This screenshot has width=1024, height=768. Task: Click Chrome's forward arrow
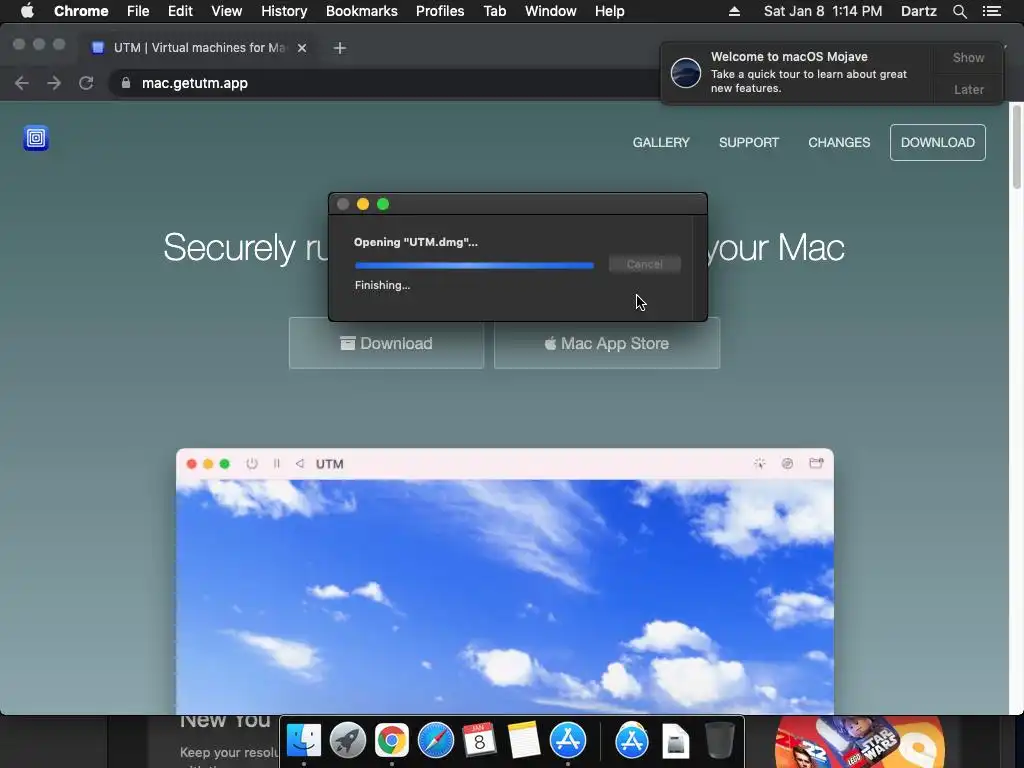point(54,83)
